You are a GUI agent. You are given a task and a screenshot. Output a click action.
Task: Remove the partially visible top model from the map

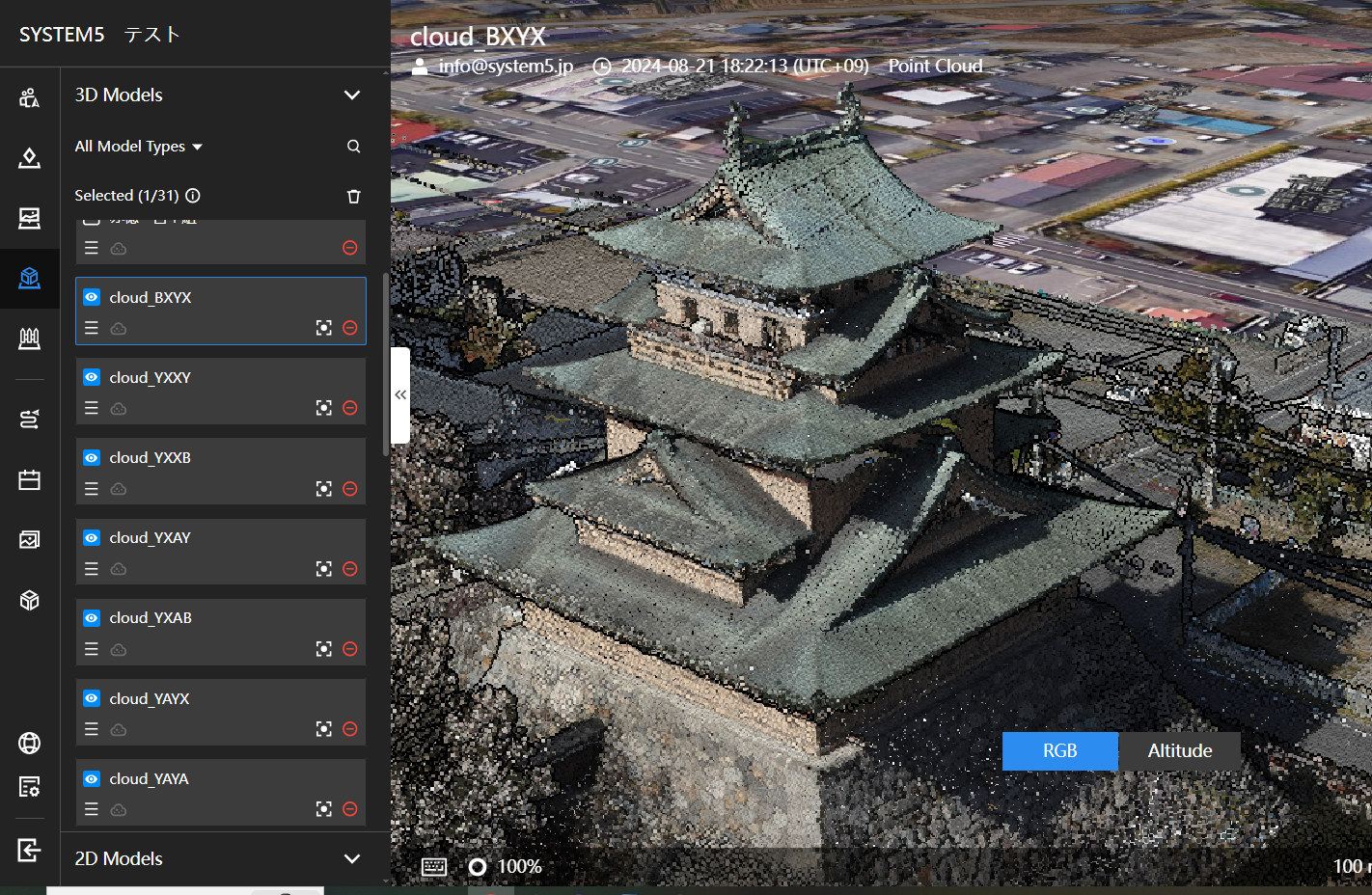pos(350,248)
